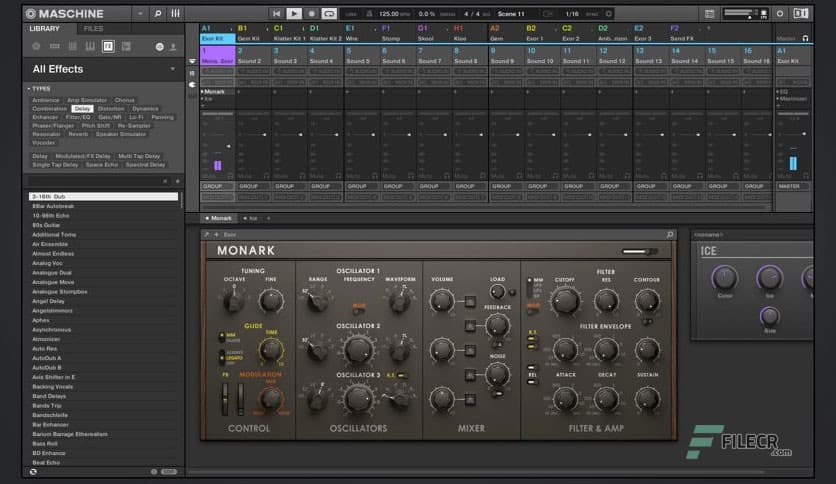Open output routing GROUP dropdown of Sound 2
The image size is (836, 484).
[x=254, y=187]
